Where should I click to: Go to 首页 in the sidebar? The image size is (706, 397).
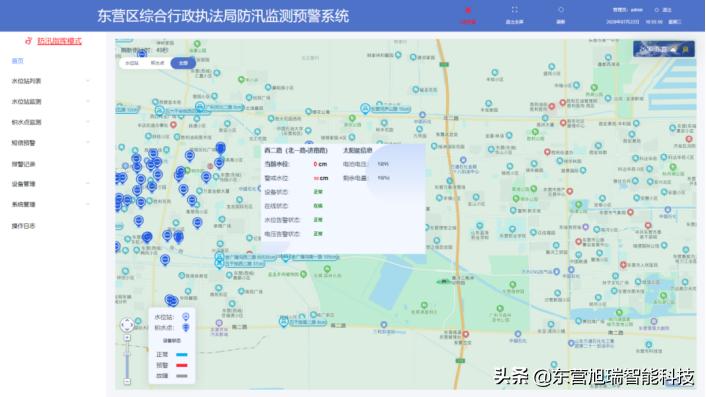pyautogui.click(x=18, y=61)
